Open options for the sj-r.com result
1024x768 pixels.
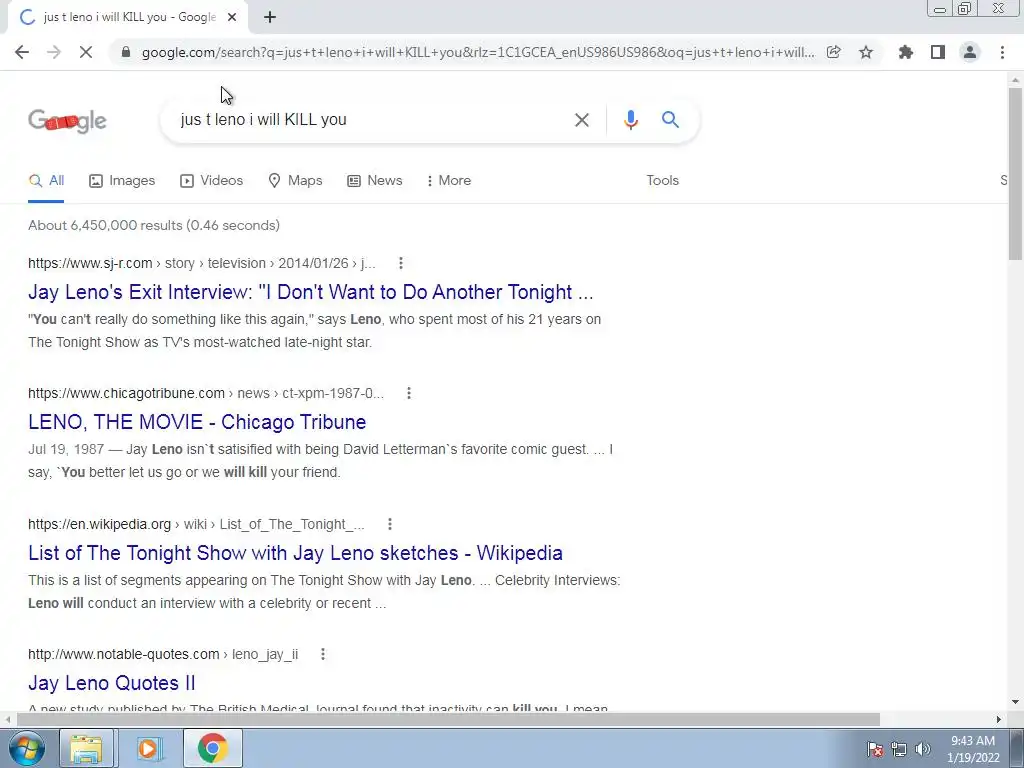pyautogui.click(x=401, y=263)
